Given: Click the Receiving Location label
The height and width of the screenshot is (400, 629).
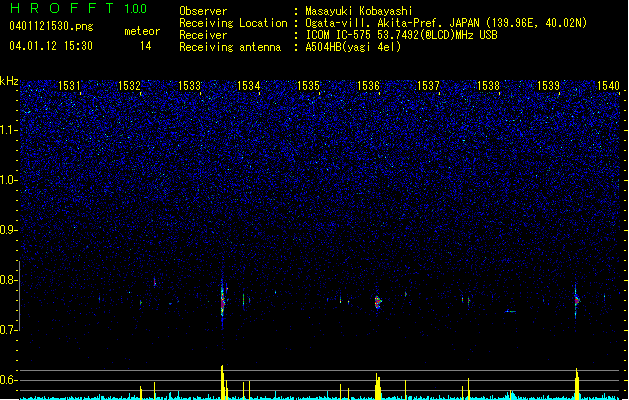Looking at the screenshot, I should point(233,23).
